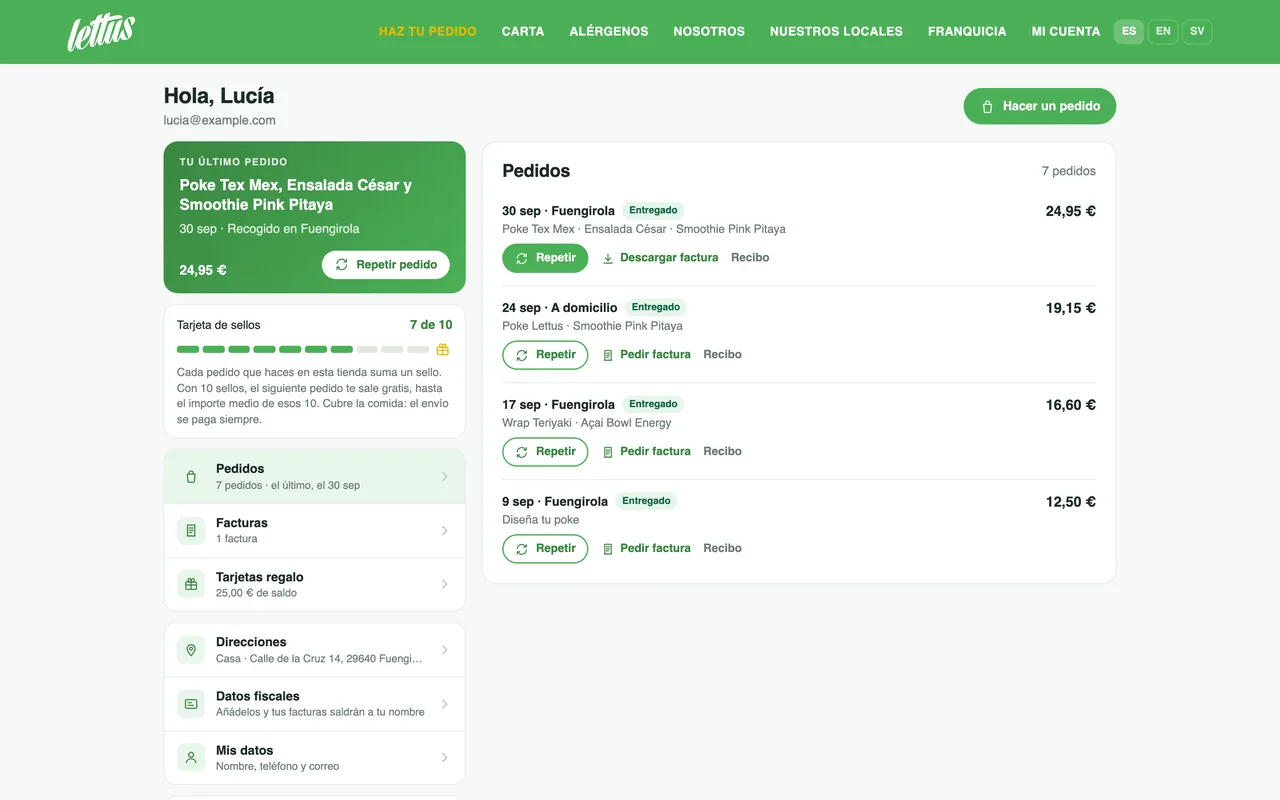1280x800 pixels.
Task: Click the bag icon in Hacer un pedido
Action: (x=987, y=107)
